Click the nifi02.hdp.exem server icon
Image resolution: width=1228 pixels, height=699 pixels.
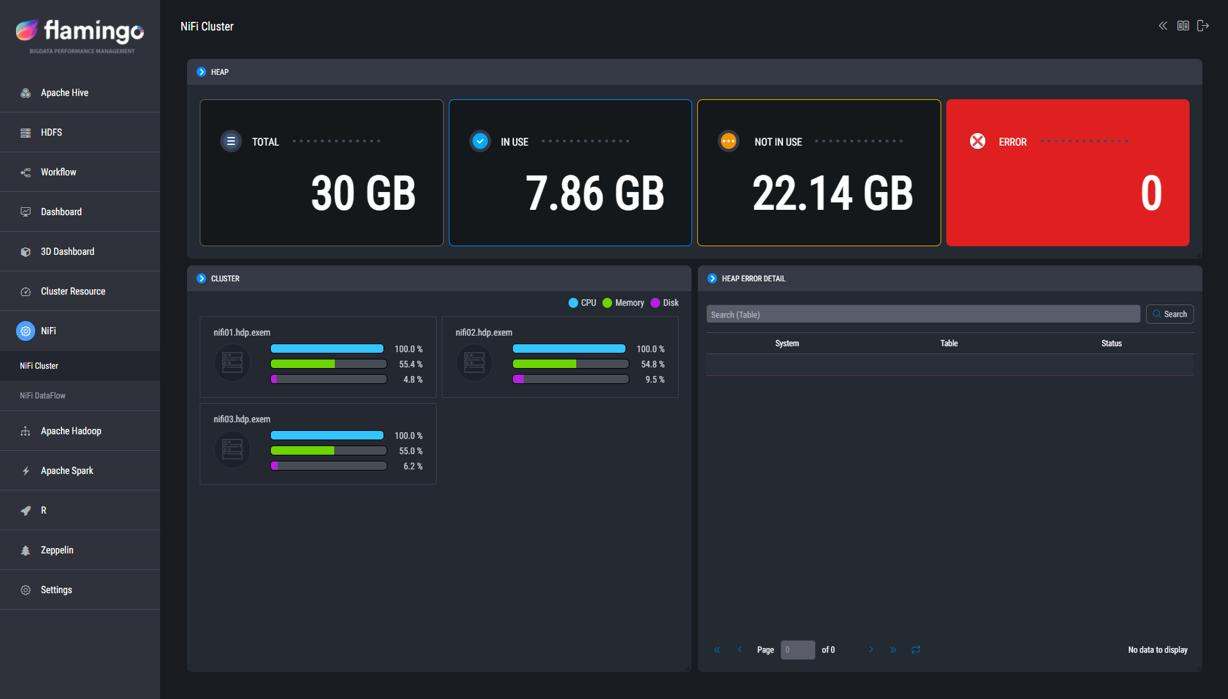(474, 363)
